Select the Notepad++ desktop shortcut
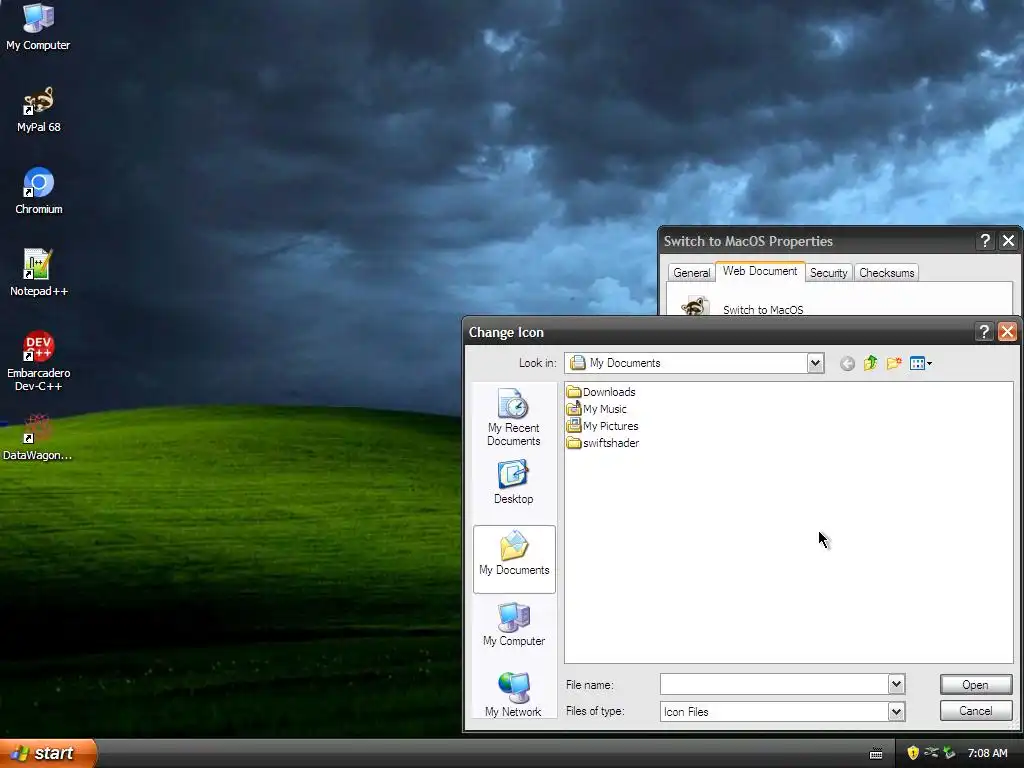This screenshot has height=768, width=1024. (39, 273)
